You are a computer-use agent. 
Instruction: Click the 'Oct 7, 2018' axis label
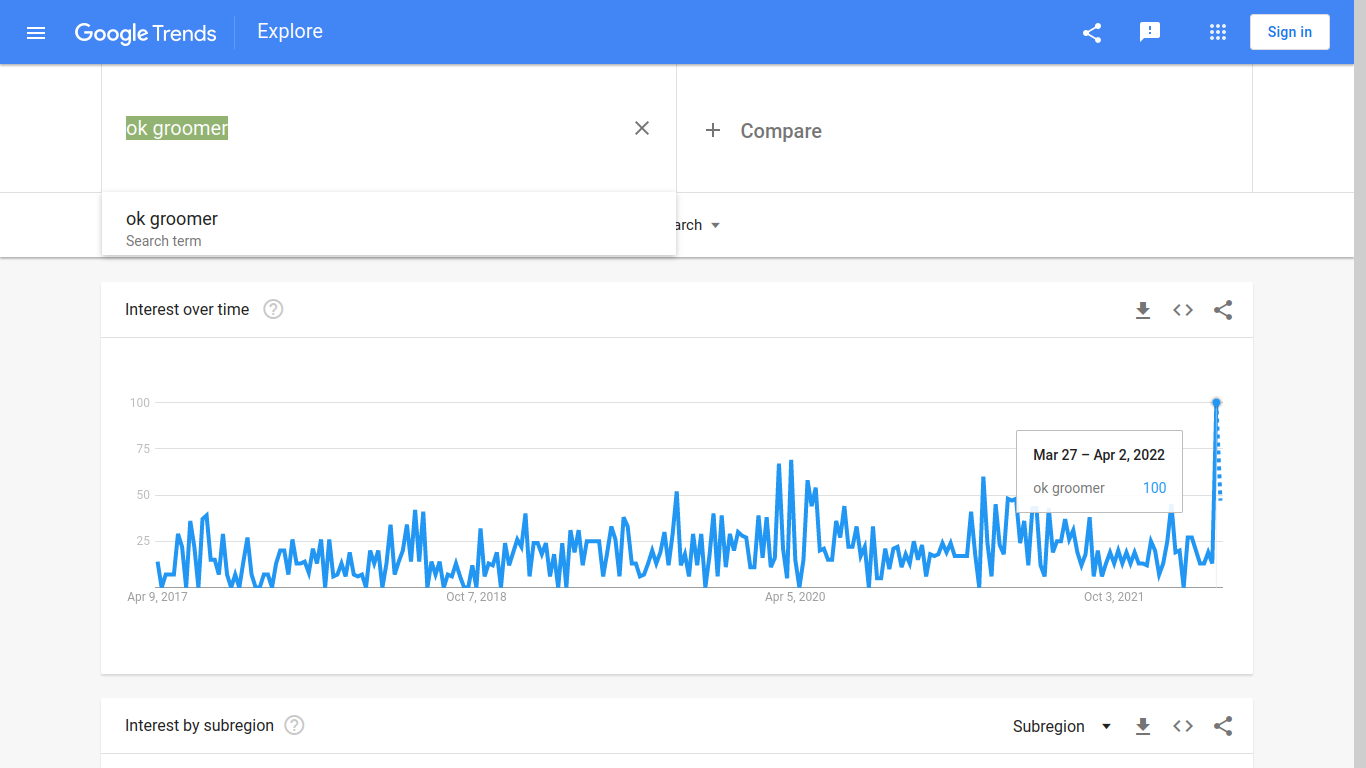476,597
